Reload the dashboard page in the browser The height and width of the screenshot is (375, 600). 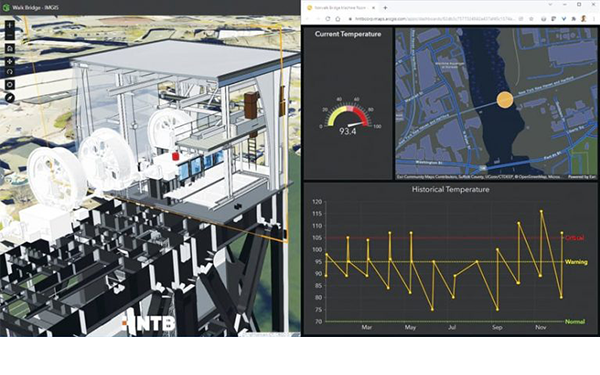(328, 19)
